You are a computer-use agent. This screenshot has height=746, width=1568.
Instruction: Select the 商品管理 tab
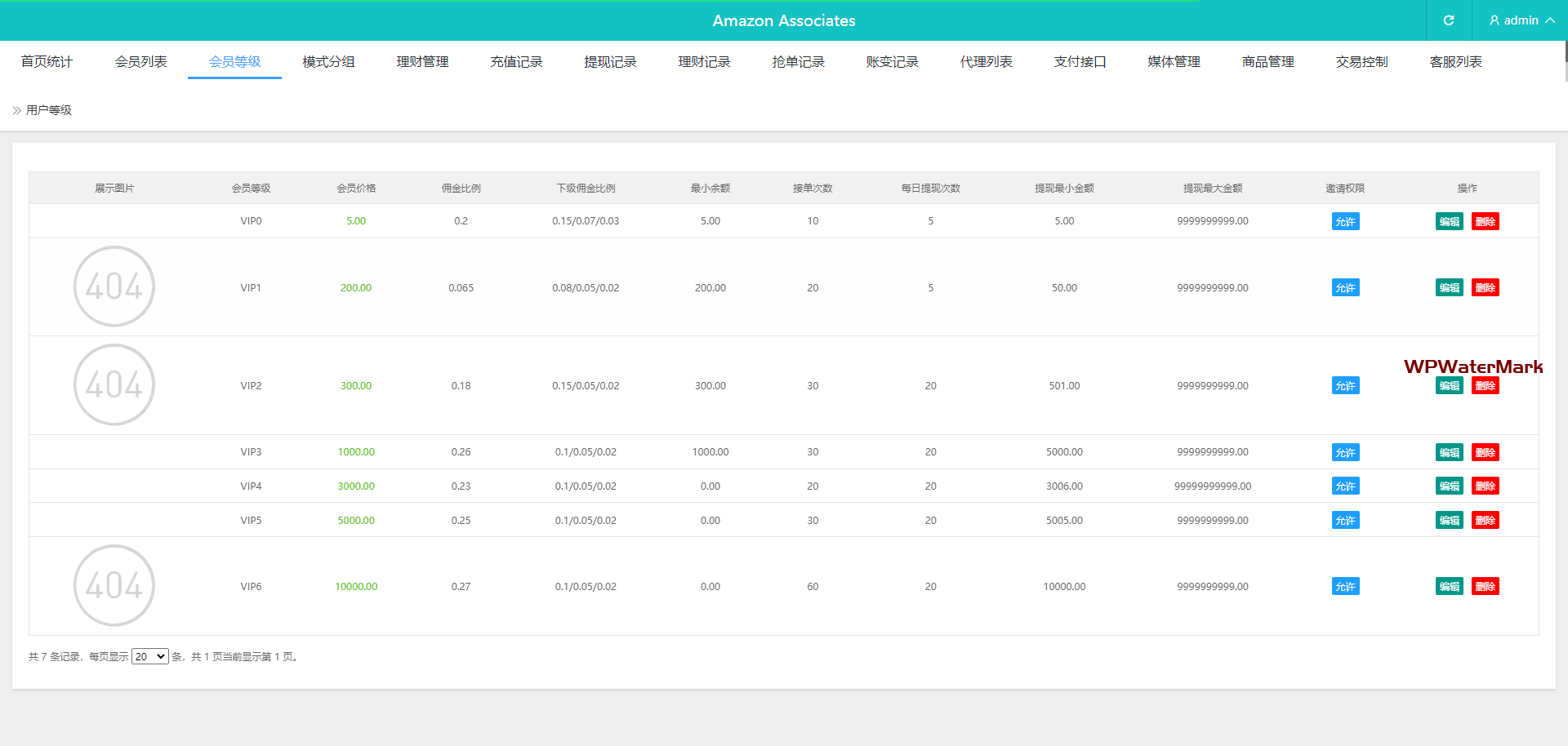[1267, 62]
